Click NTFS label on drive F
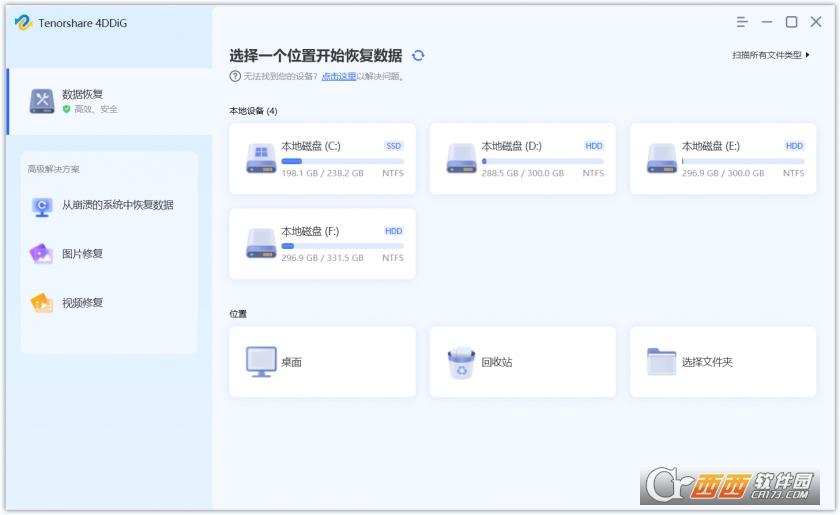Image resolution: width=840 pixels, height=515 pixels. click(x=393, y=258)
